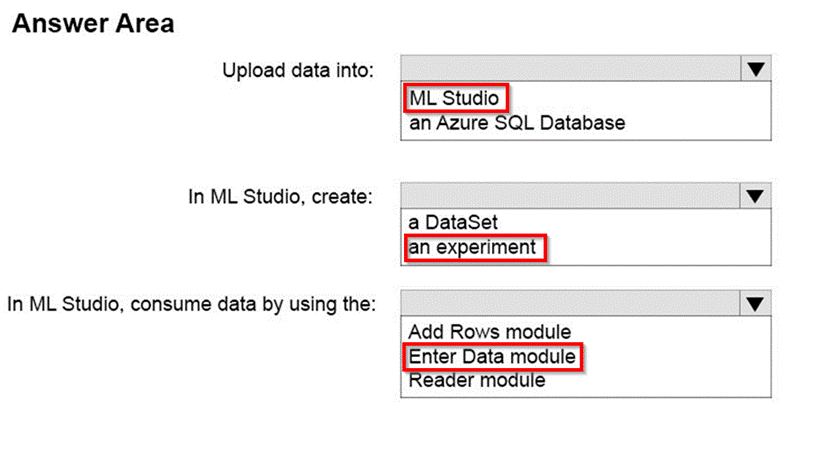Select 'a DataSet' from the list

click(x=453, y=223)
